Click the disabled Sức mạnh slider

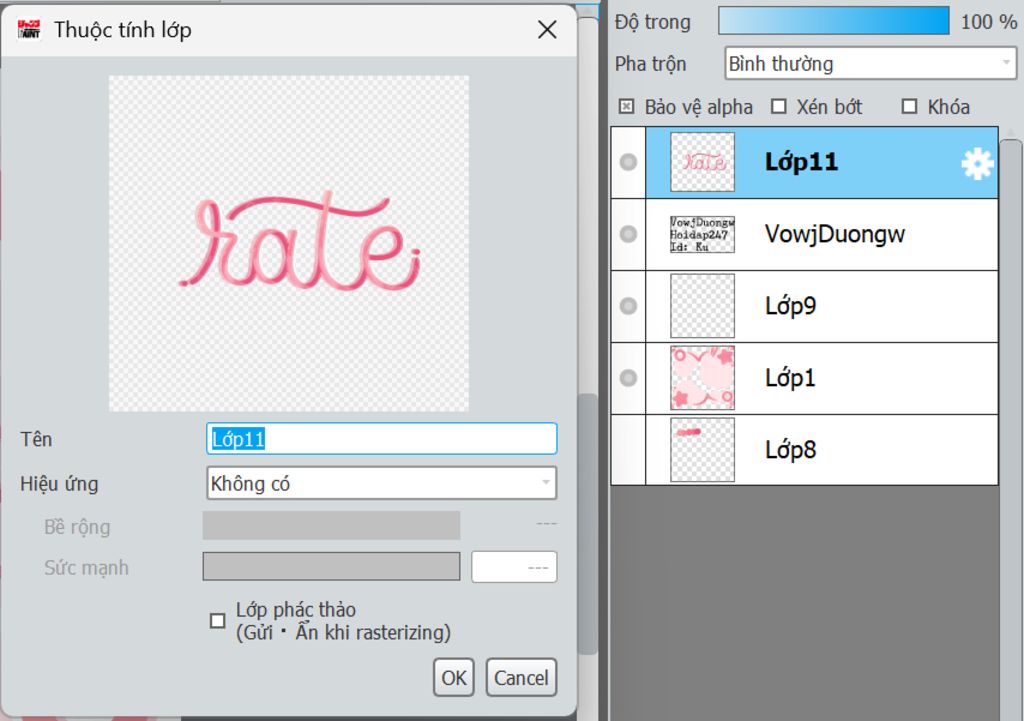(x=331, y=566)
